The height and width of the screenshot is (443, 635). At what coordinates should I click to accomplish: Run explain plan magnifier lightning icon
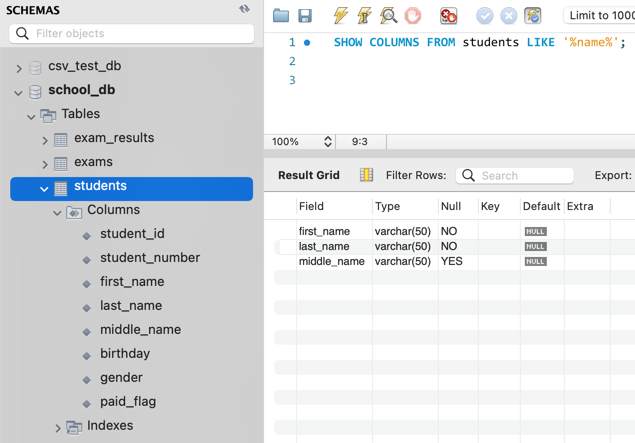(x=389, y=16)
